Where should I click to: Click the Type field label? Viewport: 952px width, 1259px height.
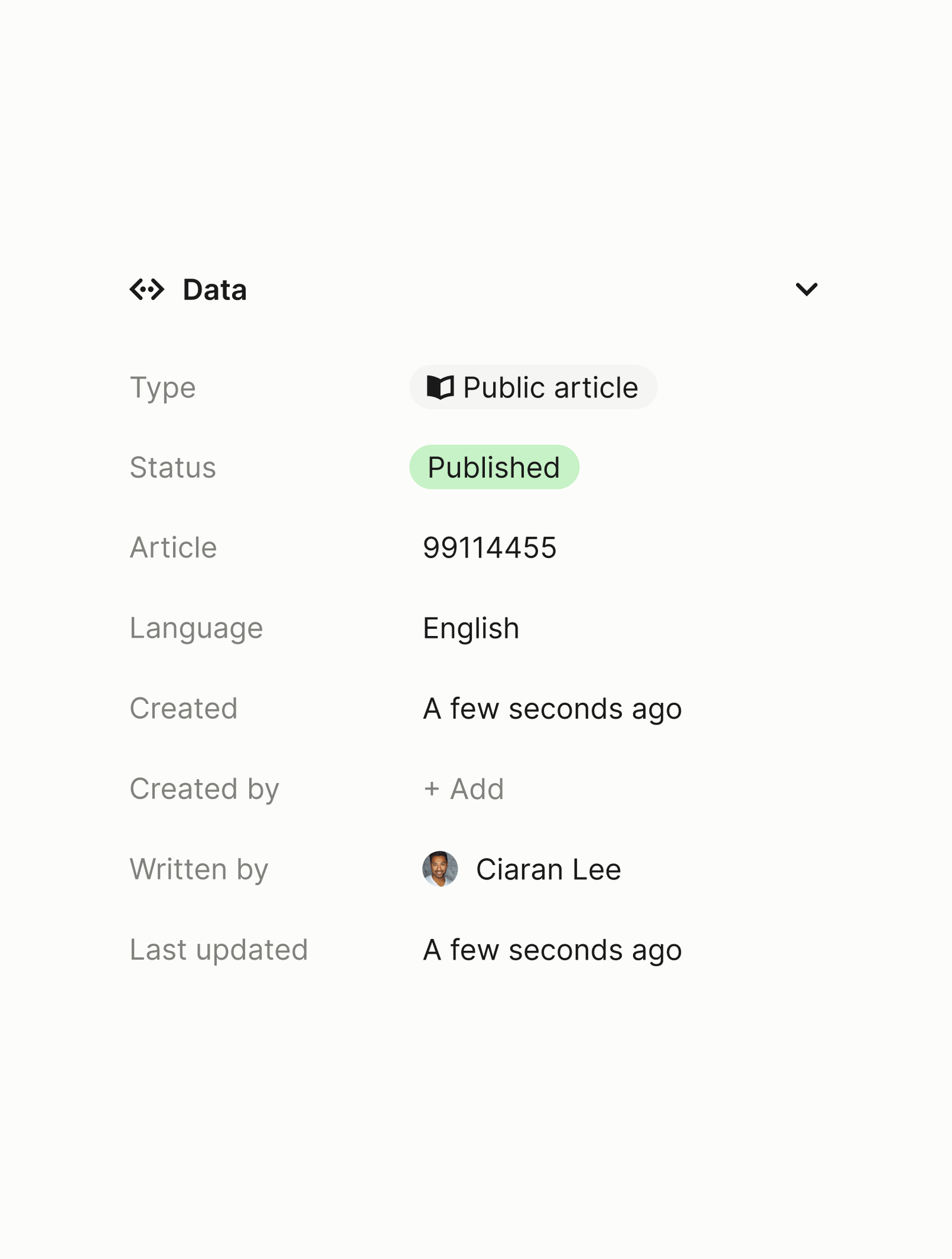pyautogui.click(x=162, y=389)
